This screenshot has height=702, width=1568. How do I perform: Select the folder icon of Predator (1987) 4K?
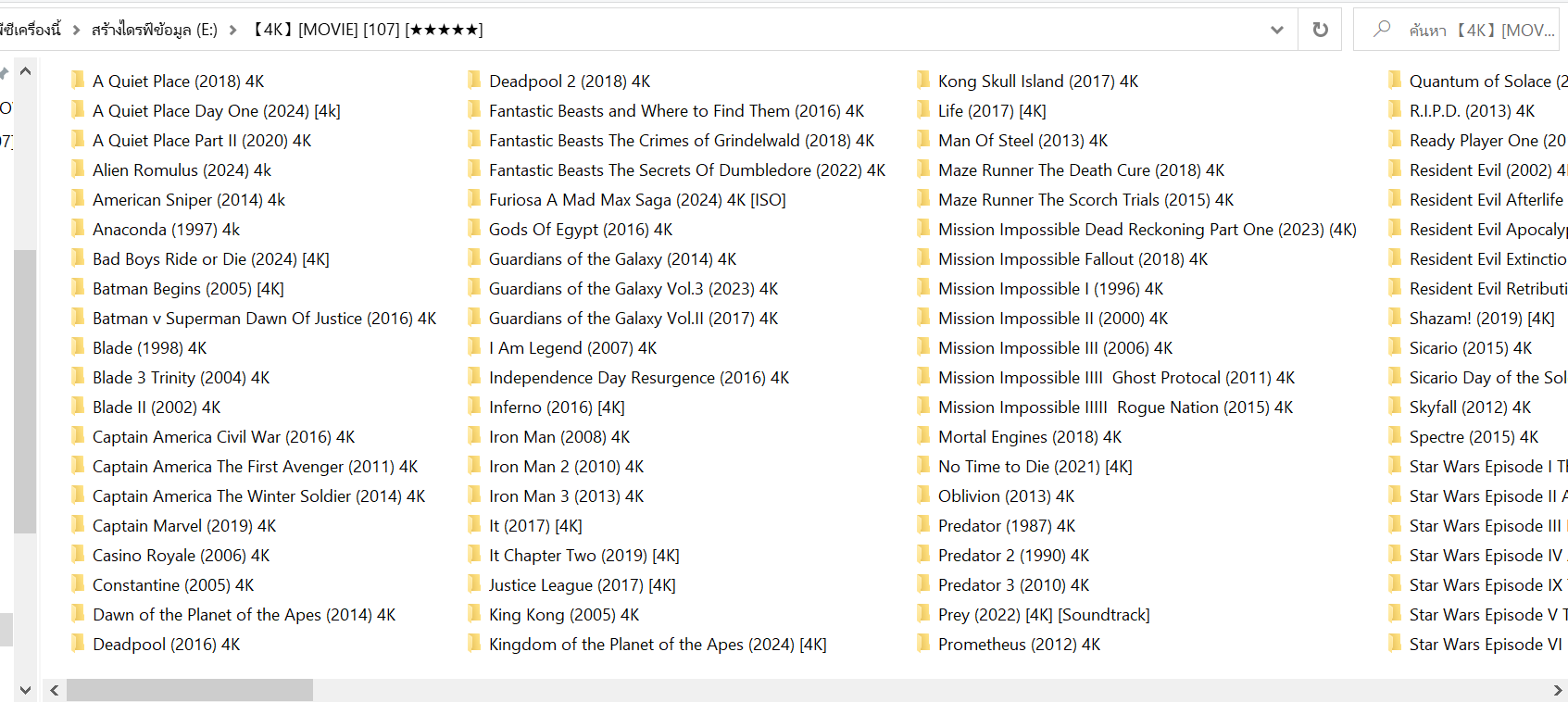923,525
